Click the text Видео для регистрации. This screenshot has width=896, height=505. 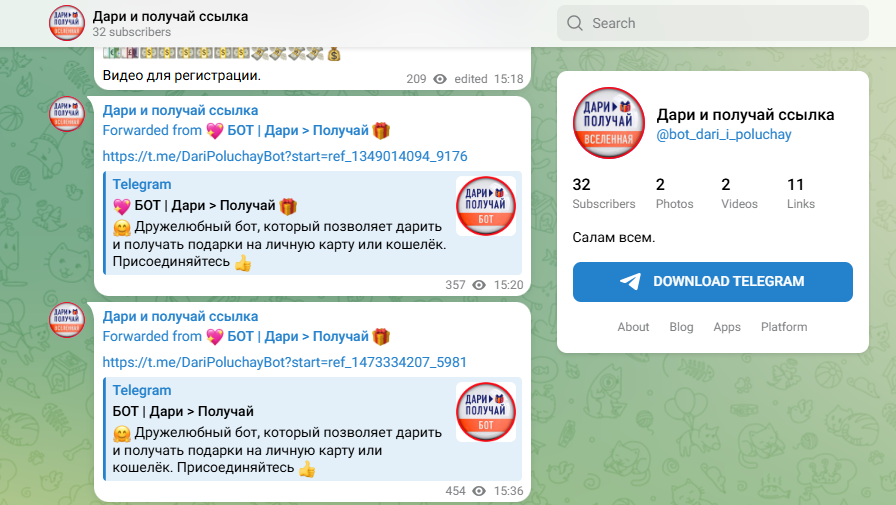coord(182,75)
